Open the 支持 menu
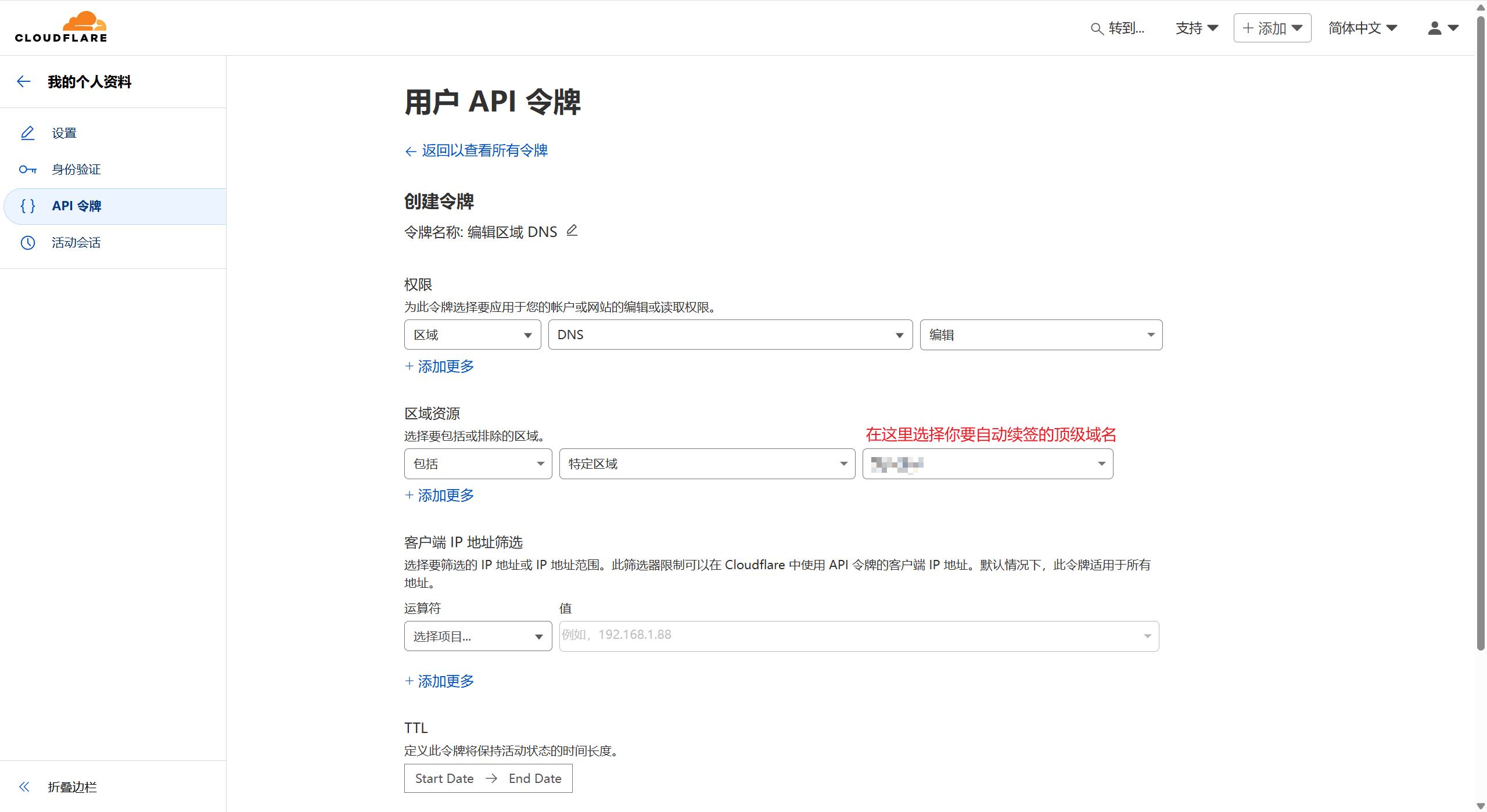The image size is (1487, 812). 1197,28
